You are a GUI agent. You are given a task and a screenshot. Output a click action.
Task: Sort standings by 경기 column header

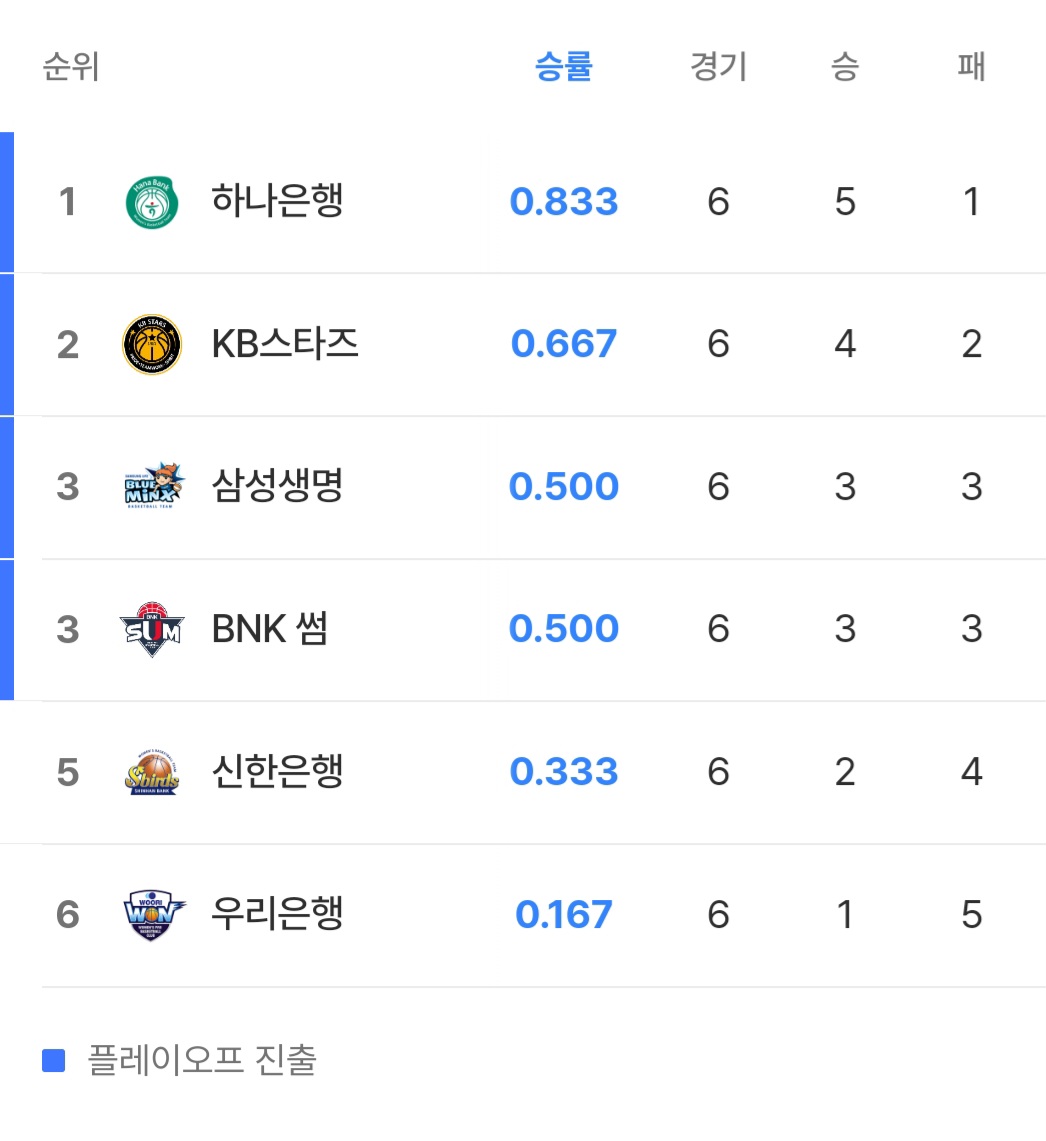718,67
